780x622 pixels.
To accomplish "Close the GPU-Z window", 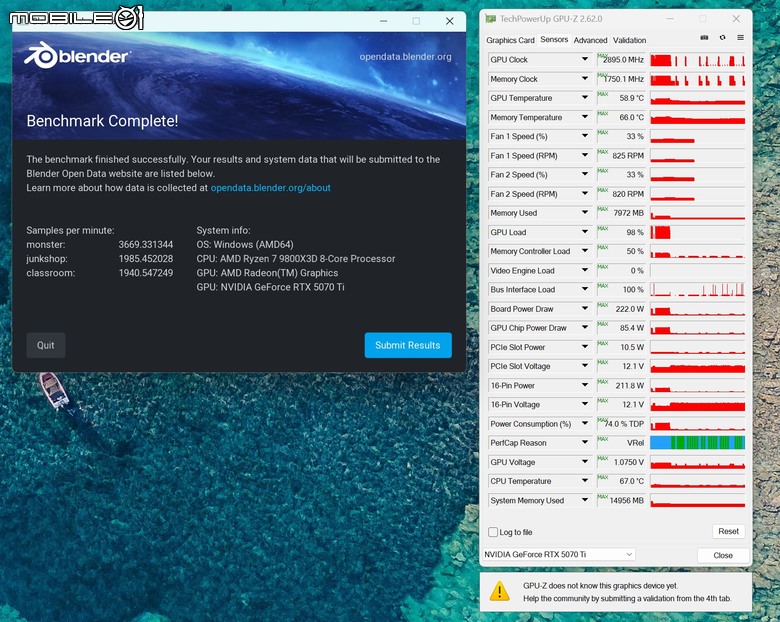I will coord(736,19).
